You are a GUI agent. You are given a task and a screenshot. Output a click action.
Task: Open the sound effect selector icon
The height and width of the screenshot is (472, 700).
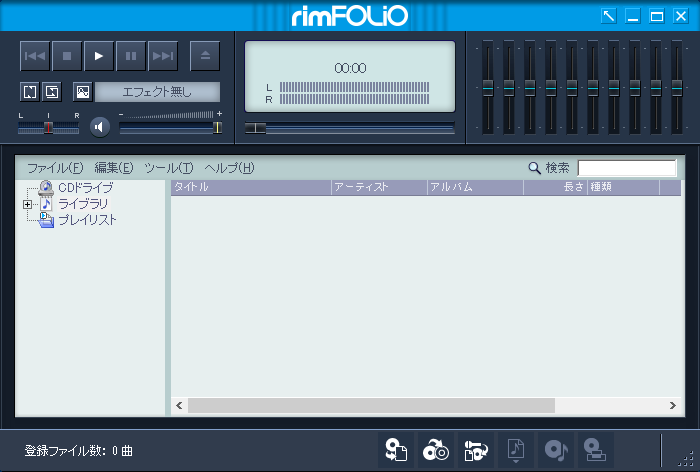point(83,92)
